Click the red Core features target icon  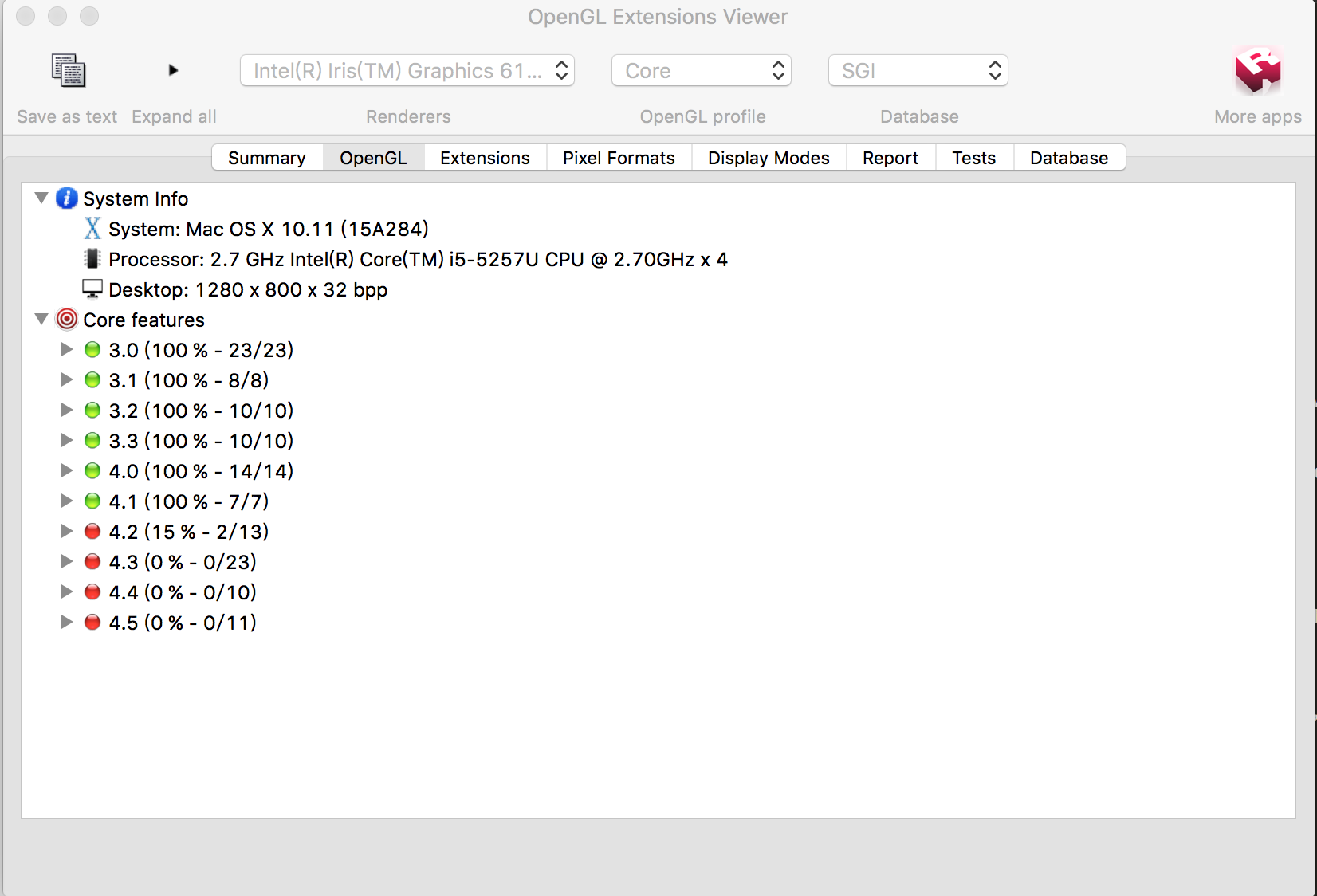pos(67,320)
